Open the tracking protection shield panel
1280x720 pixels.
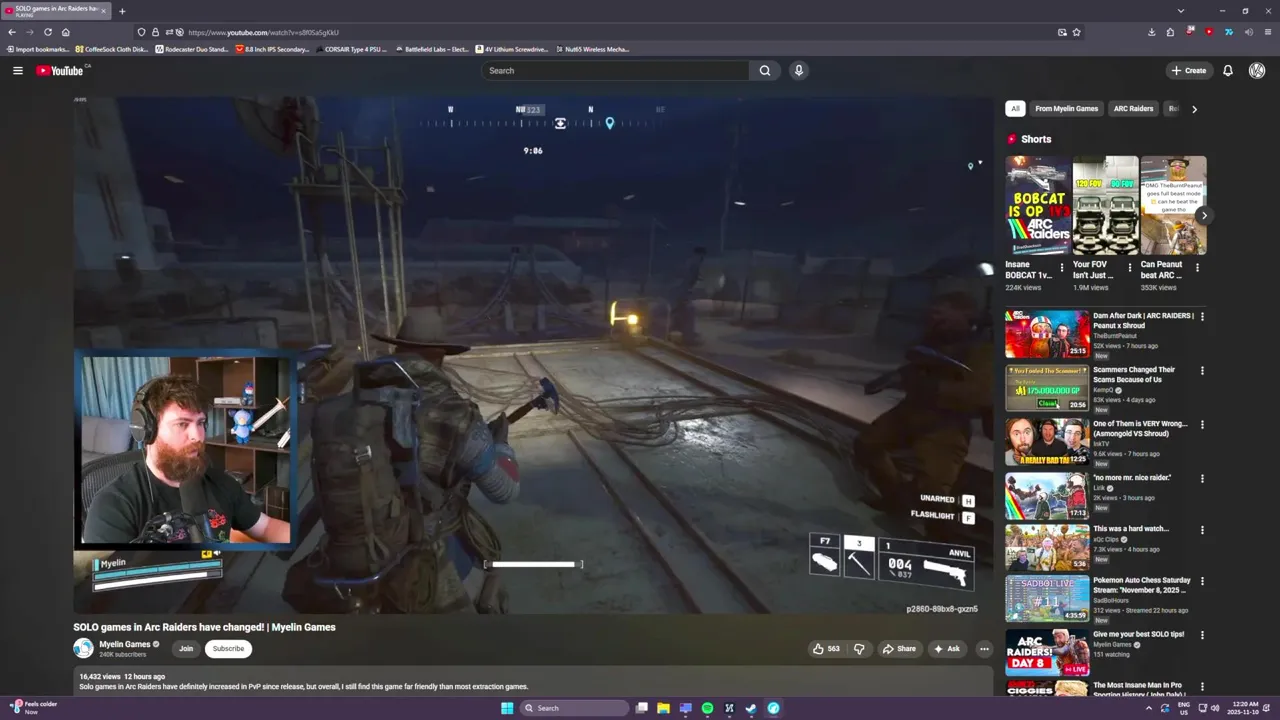pos(141,32)
